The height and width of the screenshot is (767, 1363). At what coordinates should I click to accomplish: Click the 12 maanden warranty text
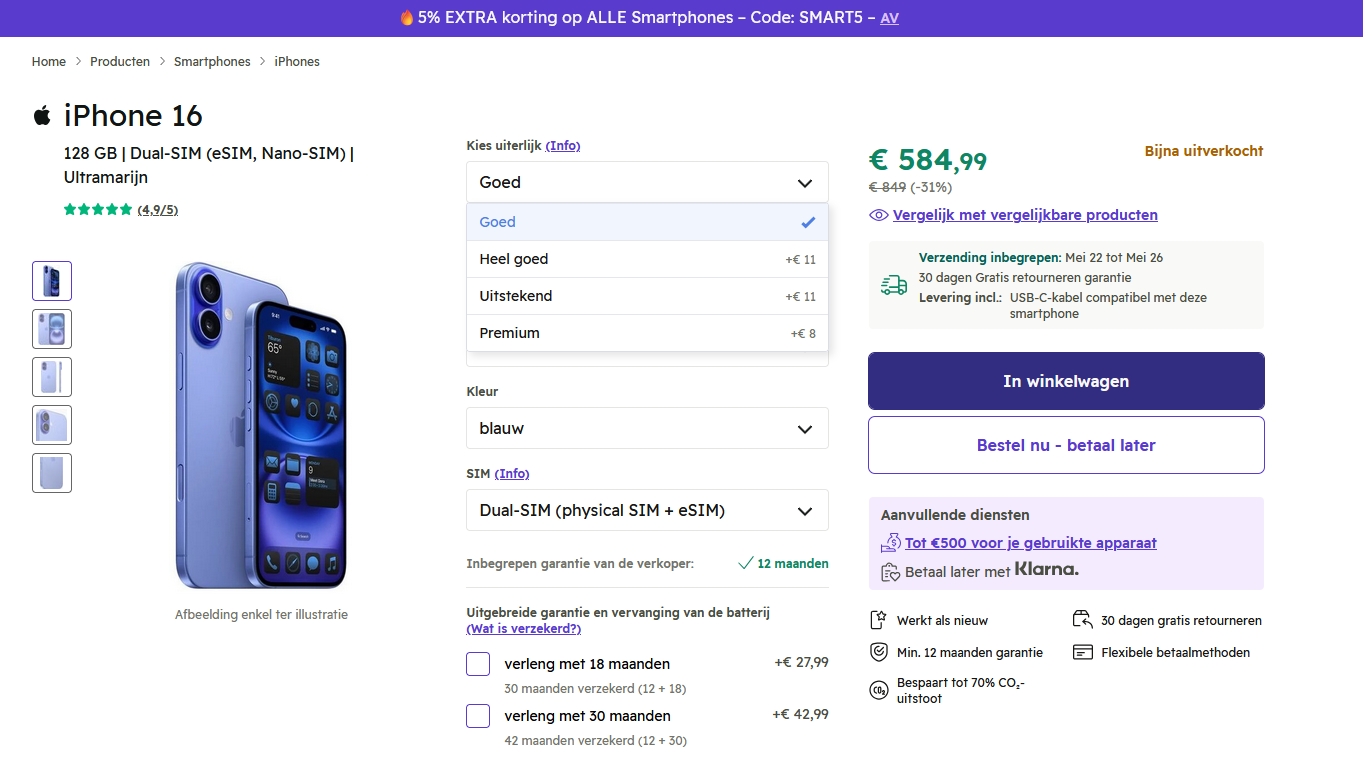793,564
